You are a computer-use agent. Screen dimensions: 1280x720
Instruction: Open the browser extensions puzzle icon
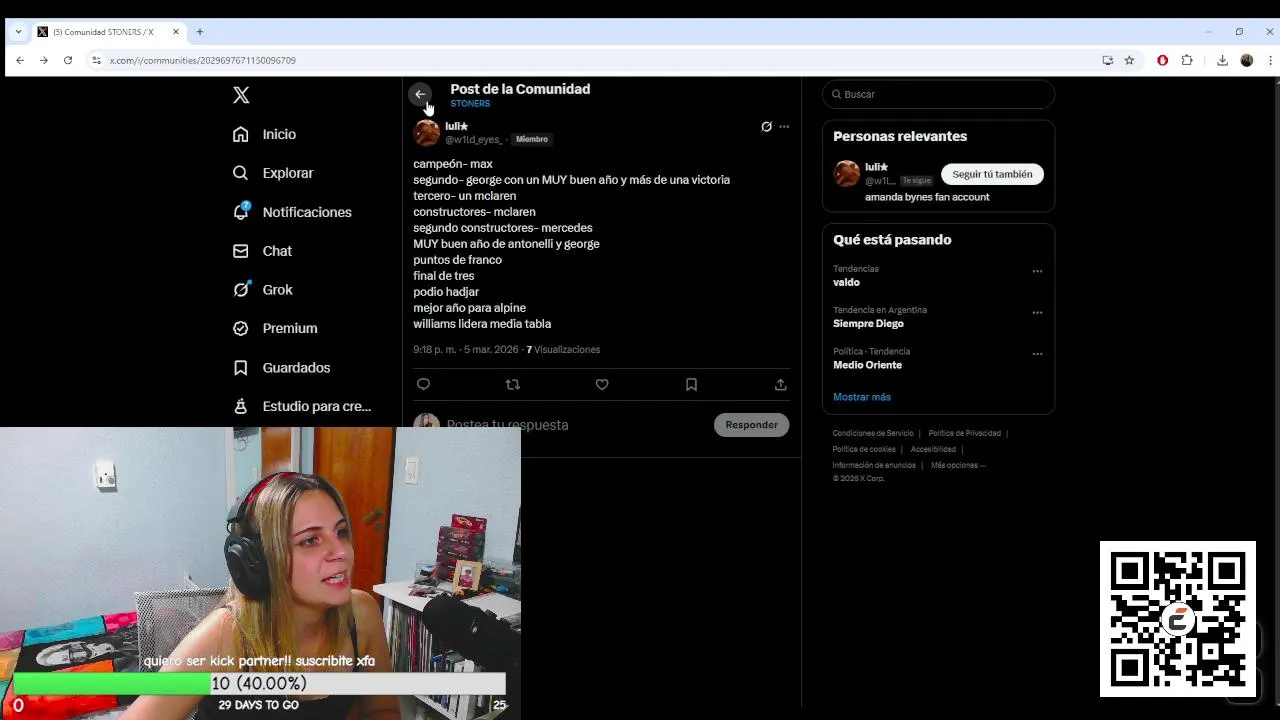1187,60
